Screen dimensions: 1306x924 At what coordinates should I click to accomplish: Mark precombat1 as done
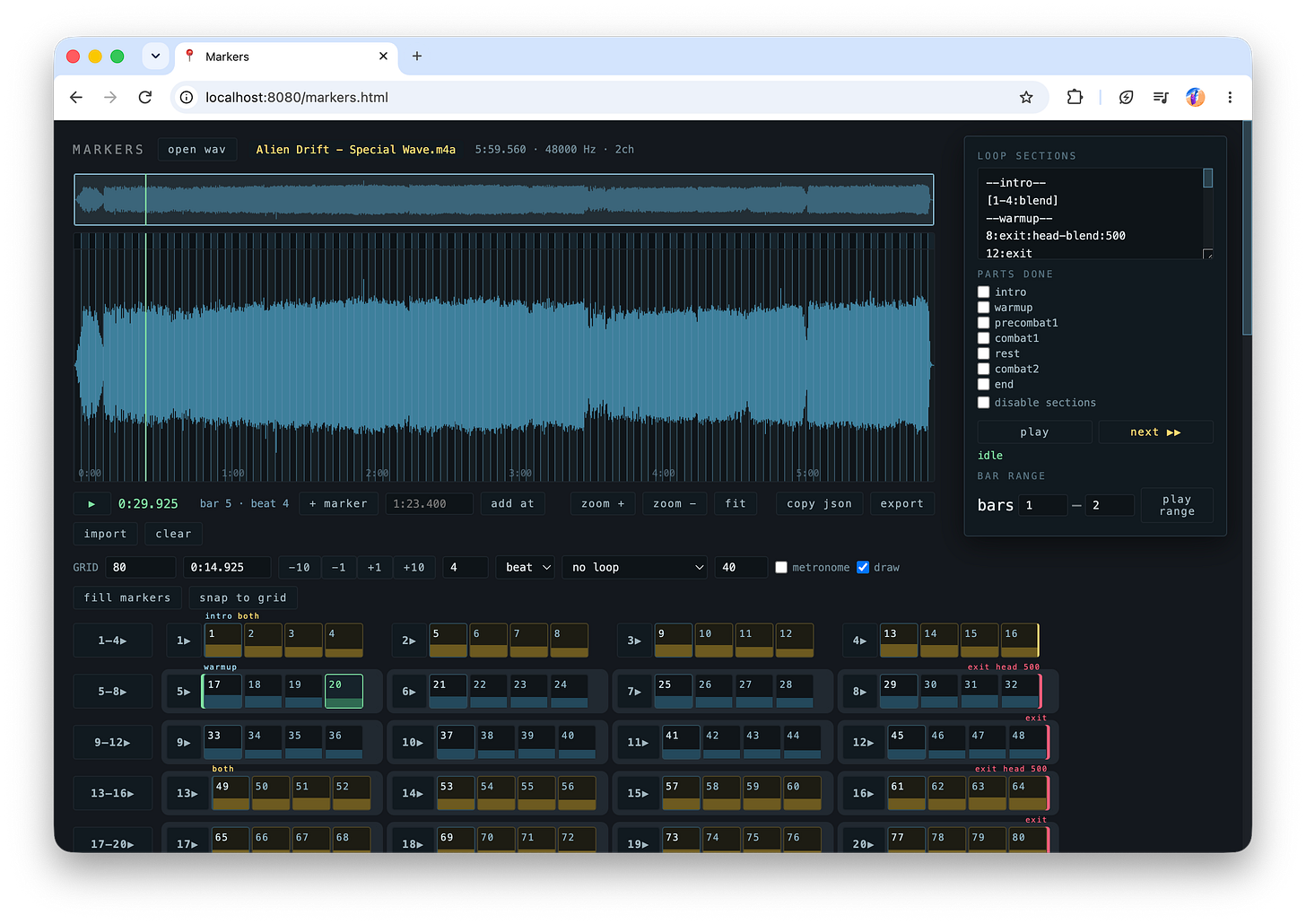(984, 323)
